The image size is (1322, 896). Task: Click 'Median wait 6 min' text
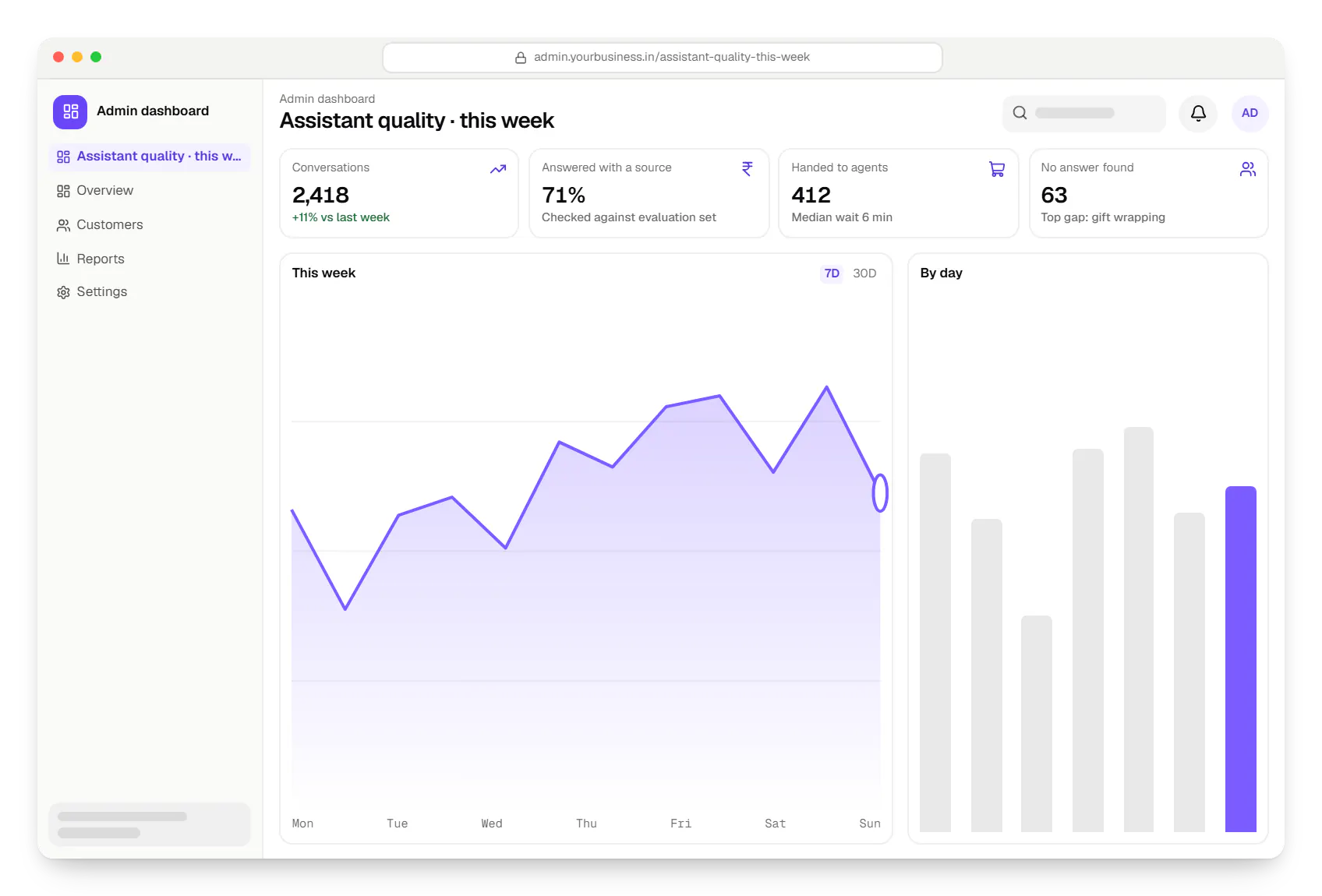pyautogui.click(x=842, y=218)
